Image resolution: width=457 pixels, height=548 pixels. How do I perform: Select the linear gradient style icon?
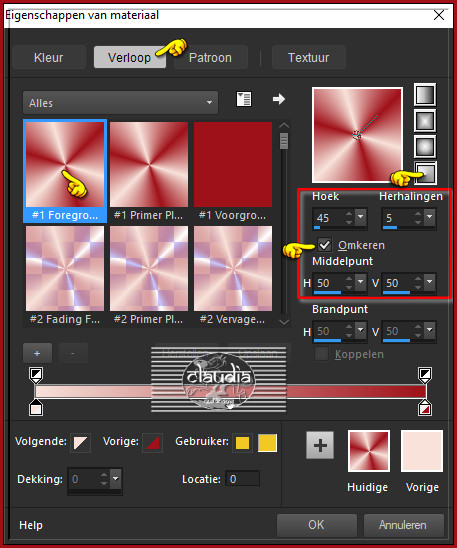pyautogui.click(x=425, y=94)
